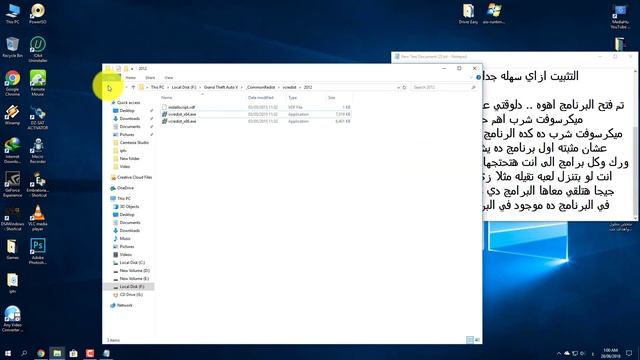The height and width of the screenshot is (360, 640).
Task: Select installscript.vdf file icon
Action: (164, 107)
